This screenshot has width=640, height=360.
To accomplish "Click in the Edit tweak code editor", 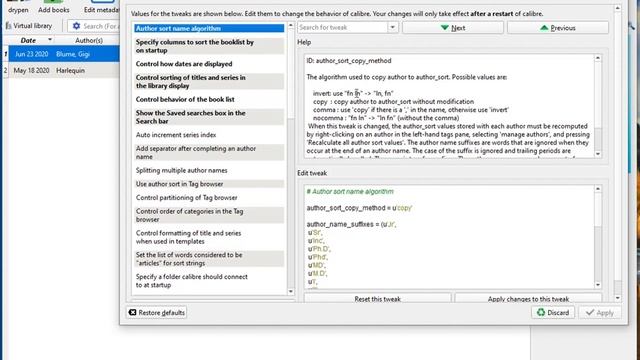I will click(x=449, y=237).
